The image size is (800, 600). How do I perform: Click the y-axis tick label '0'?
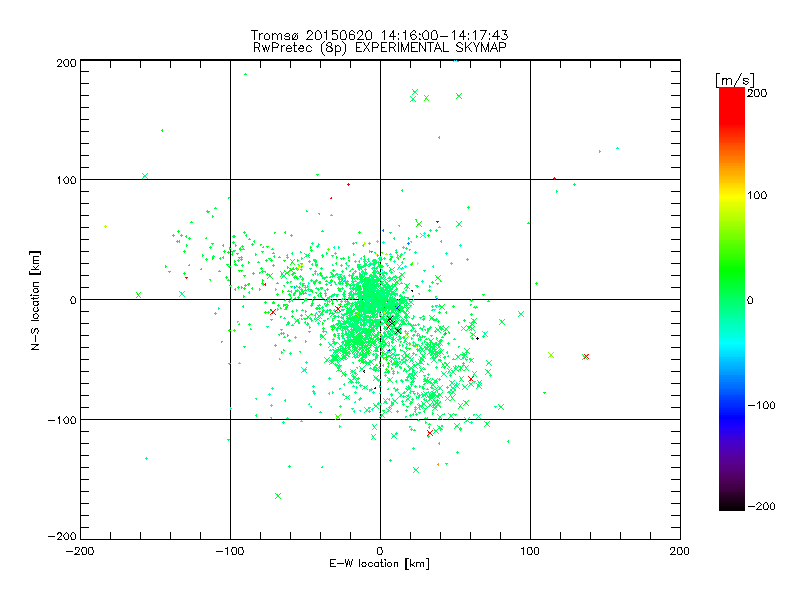(x=73, y=300)
